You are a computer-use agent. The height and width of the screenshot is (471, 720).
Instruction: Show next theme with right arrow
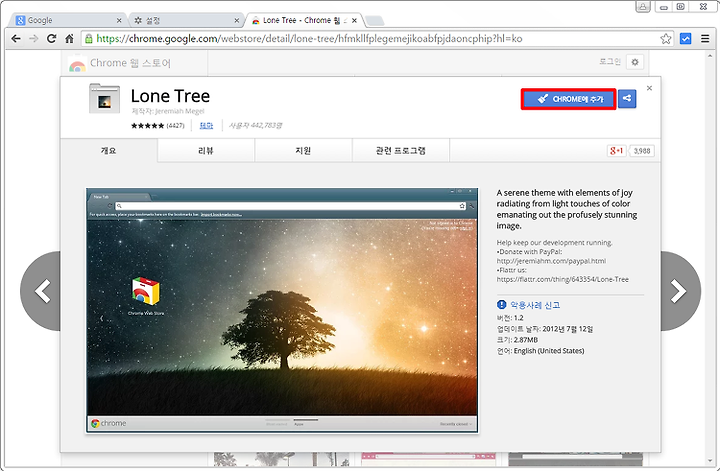click(x=681, y=291)
